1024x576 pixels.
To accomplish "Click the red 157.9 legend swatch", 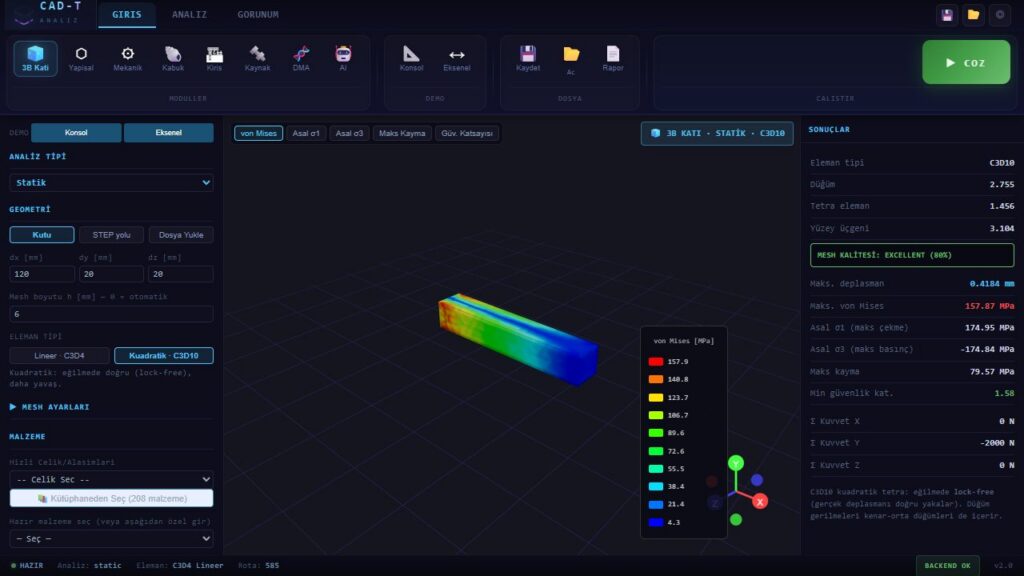I will [656, 361].
